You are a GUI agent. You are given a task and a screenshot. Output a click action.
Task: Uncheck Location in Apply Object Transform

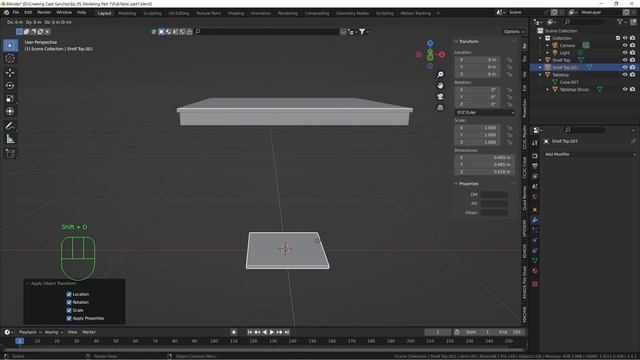pyautogui.click(x=69, y=294)
